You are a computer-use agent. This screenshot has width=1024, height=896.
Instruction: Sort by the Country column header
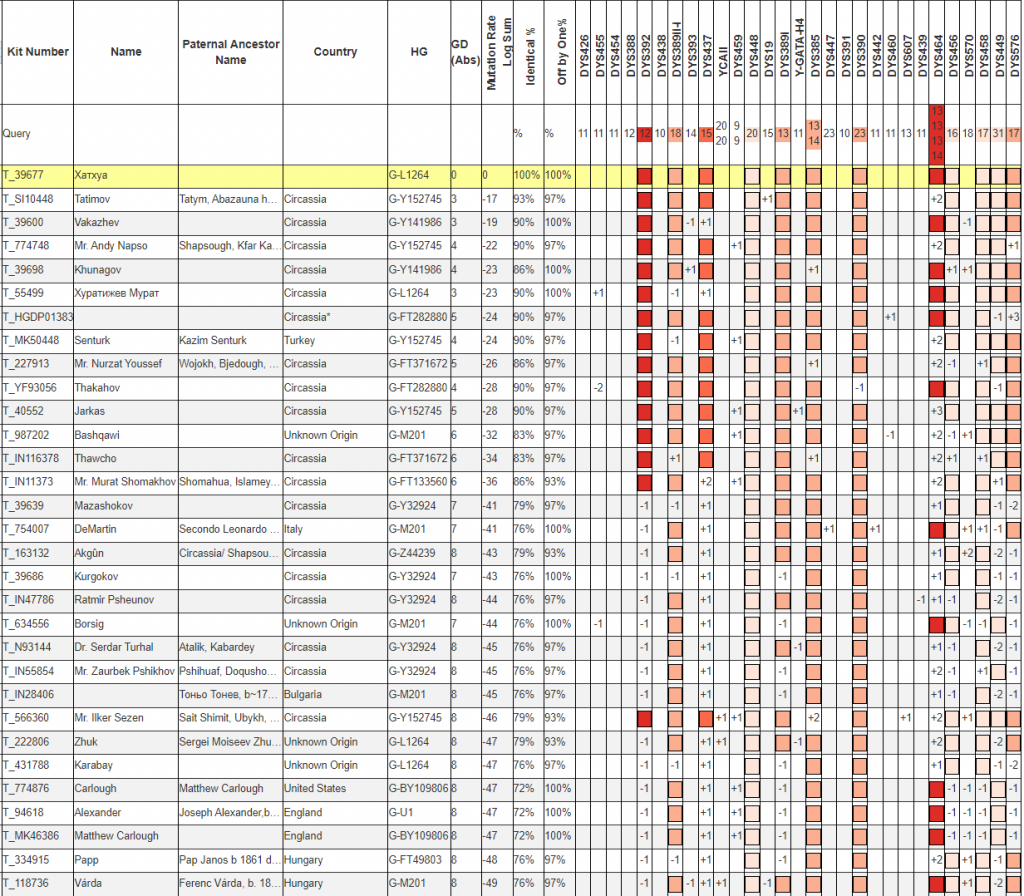335,52
